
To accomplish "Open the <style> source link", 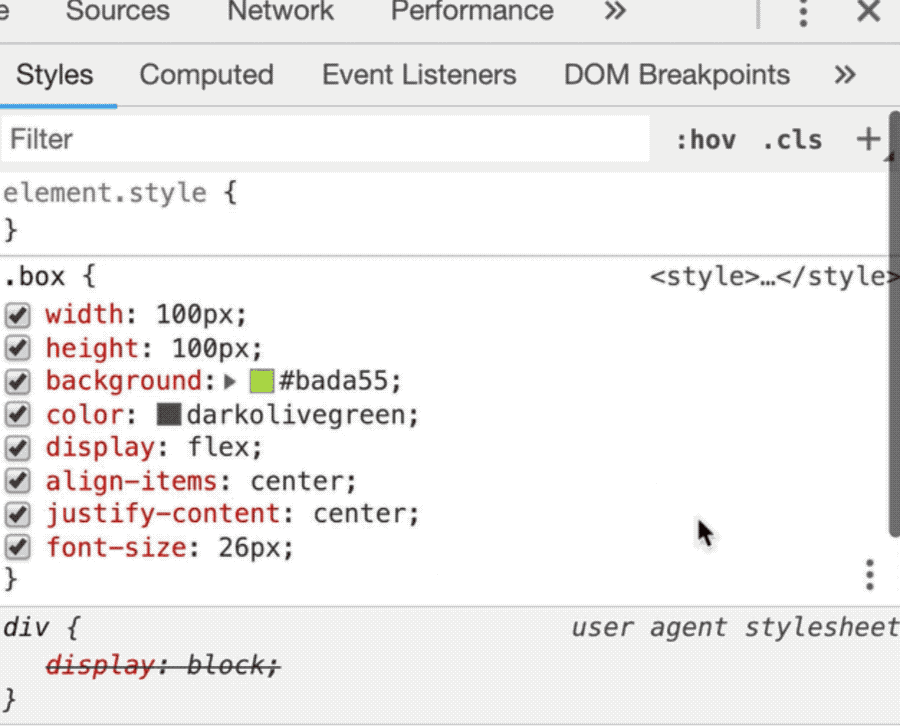I will tap(768, 277).
